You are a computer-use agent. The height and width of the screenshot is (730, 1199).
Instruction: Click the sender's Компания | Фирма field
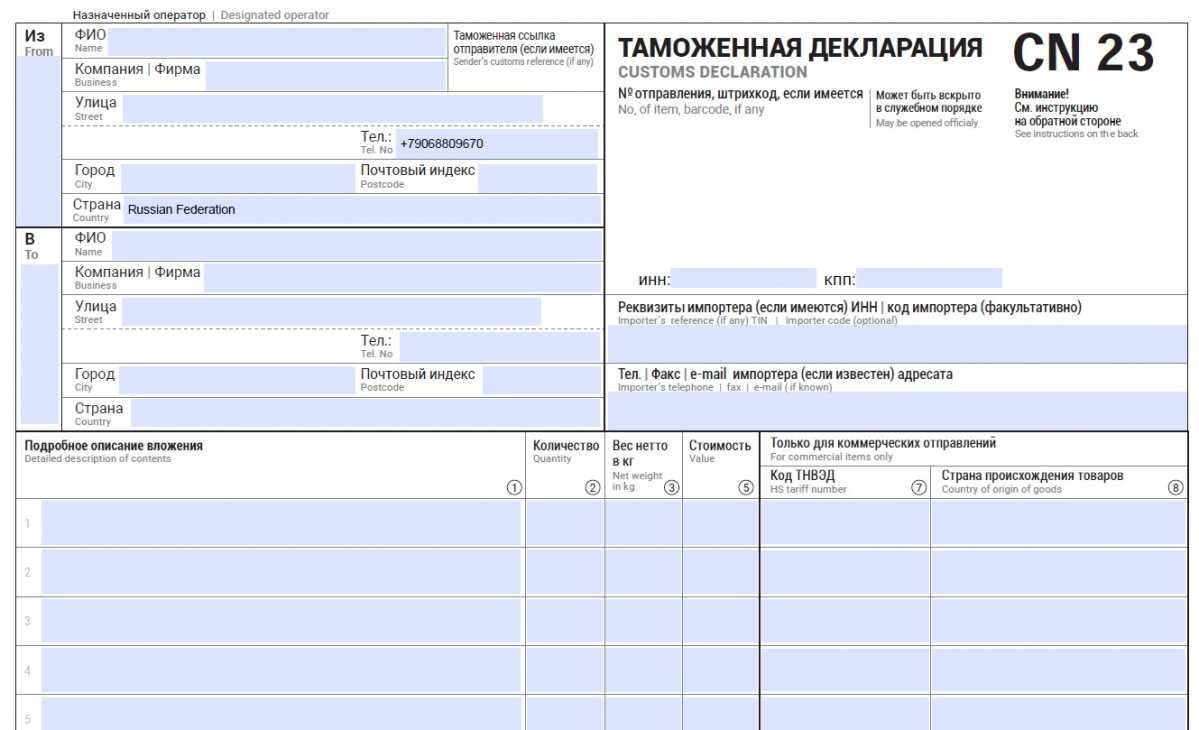click(325, 75)
